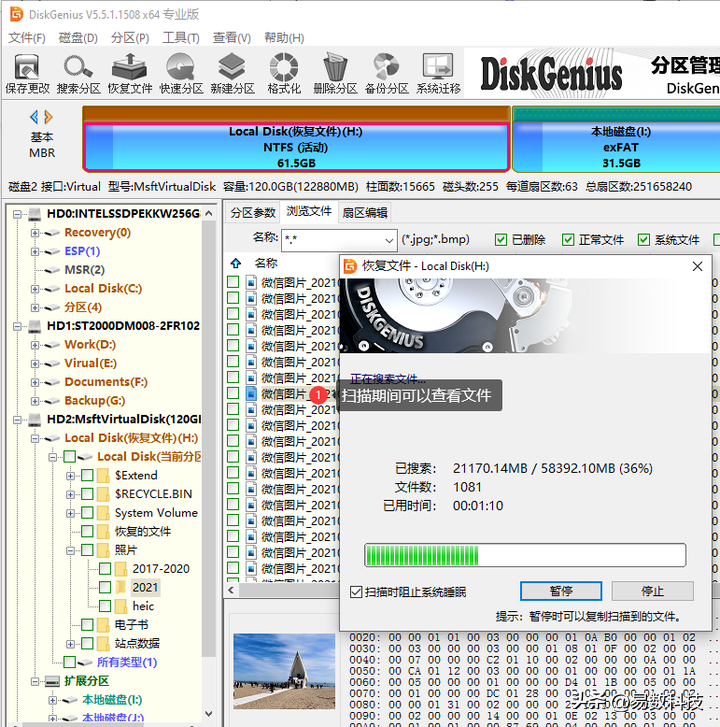
Task: Click the Backup(G:) drive icon
Action: tap(52, 401)
